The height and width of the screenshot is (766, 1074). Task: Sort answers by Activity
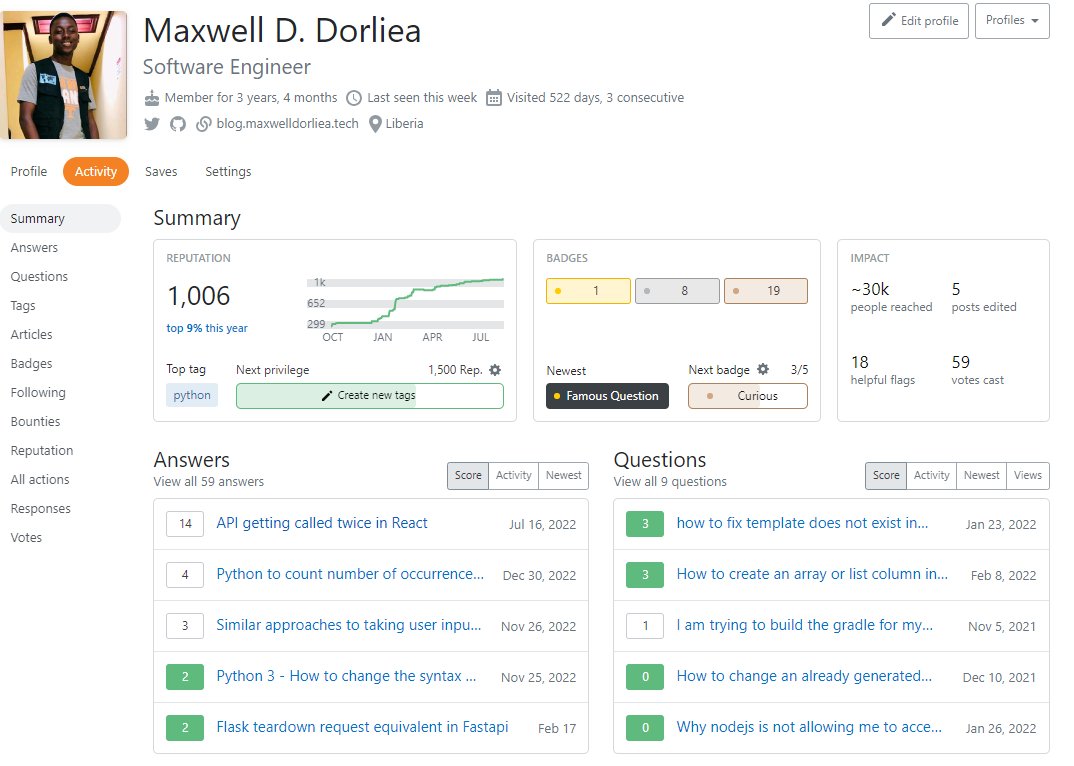point(513,476)
